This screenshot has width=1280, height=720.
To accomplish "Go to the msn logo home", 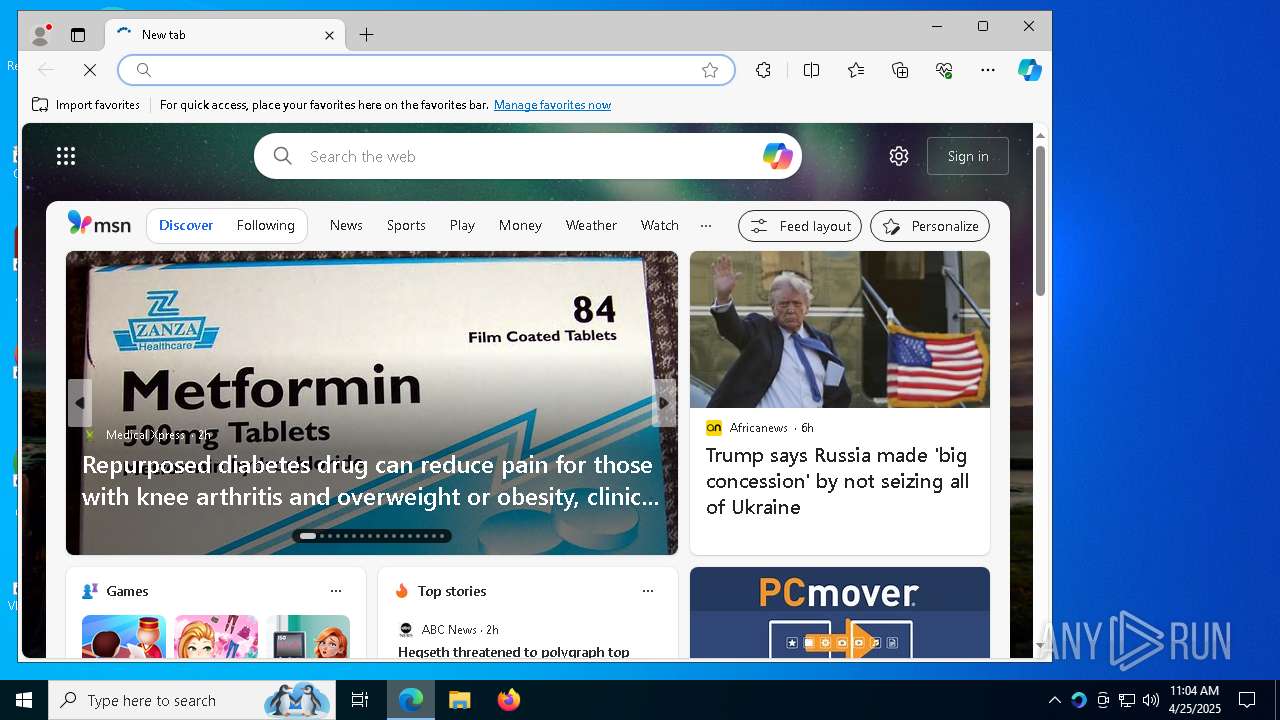I will click(x=99, y=225).
